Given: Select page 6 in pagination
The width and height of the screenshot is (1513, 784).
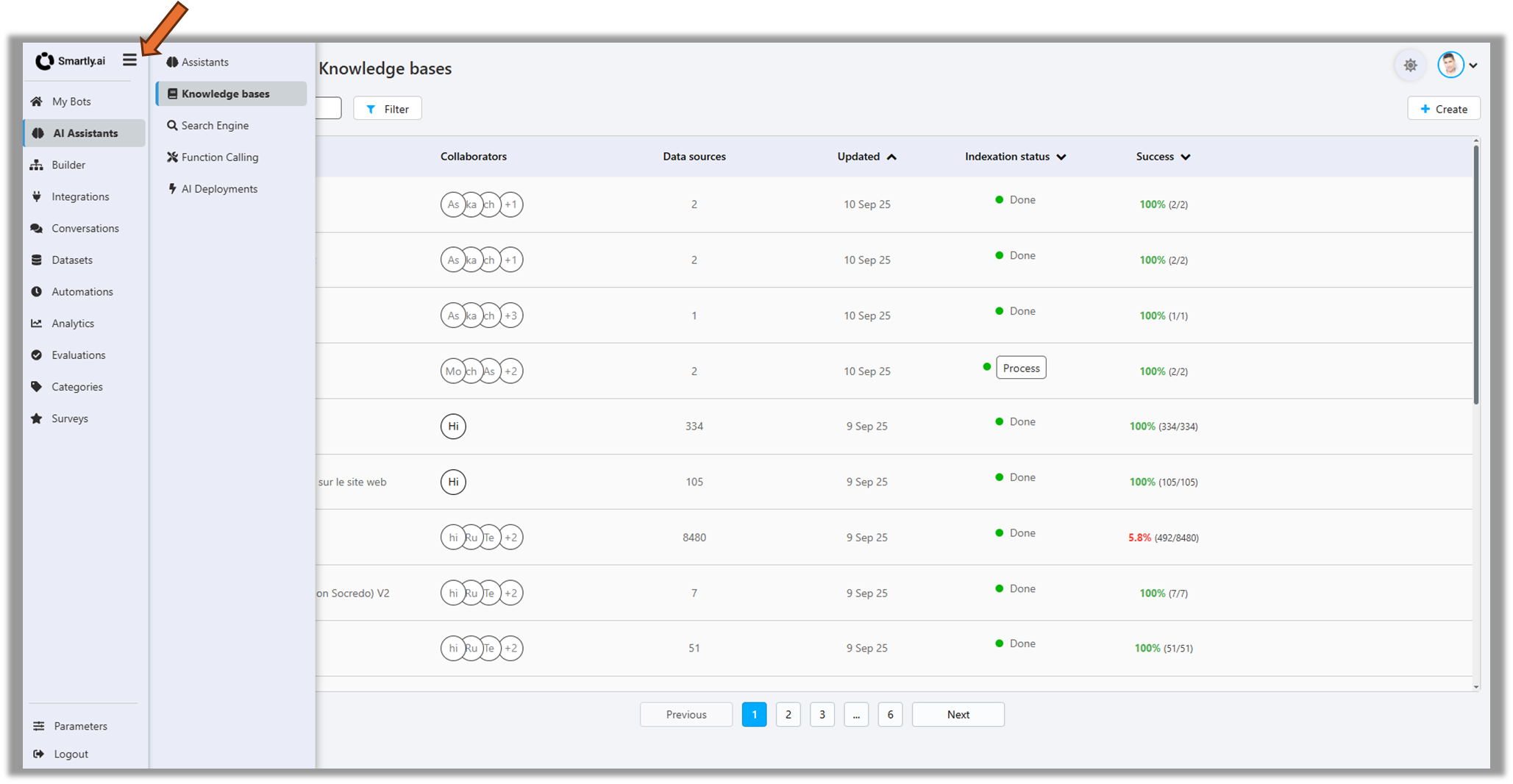Looking at the screenshot, I should point(890,714).
